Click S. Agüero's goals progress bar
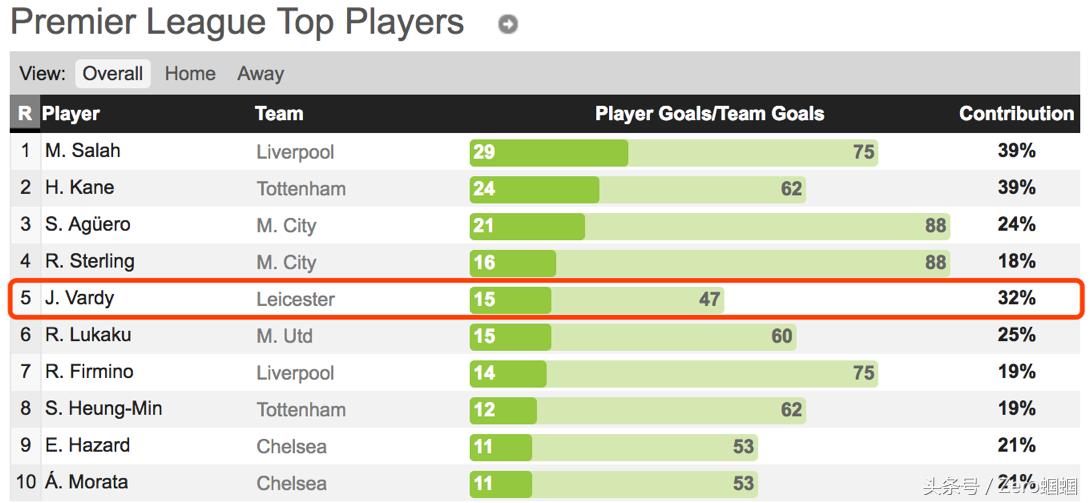Screen dimensions: 1090x503 [709, 226]
